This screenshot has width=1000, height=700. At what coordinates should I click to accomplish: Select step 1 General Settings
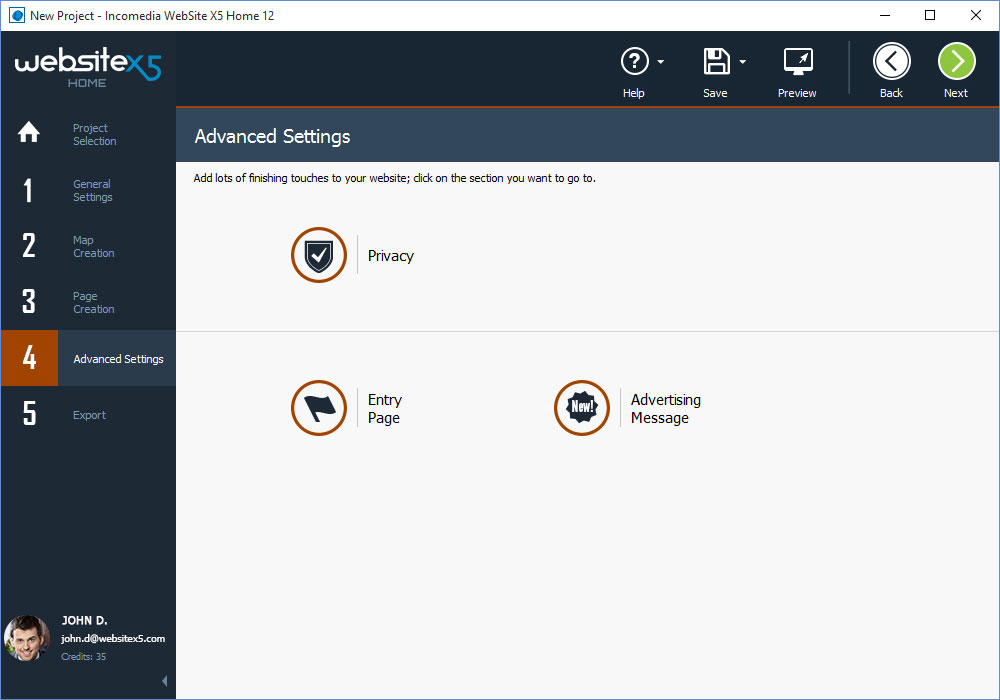coord(88,191)
